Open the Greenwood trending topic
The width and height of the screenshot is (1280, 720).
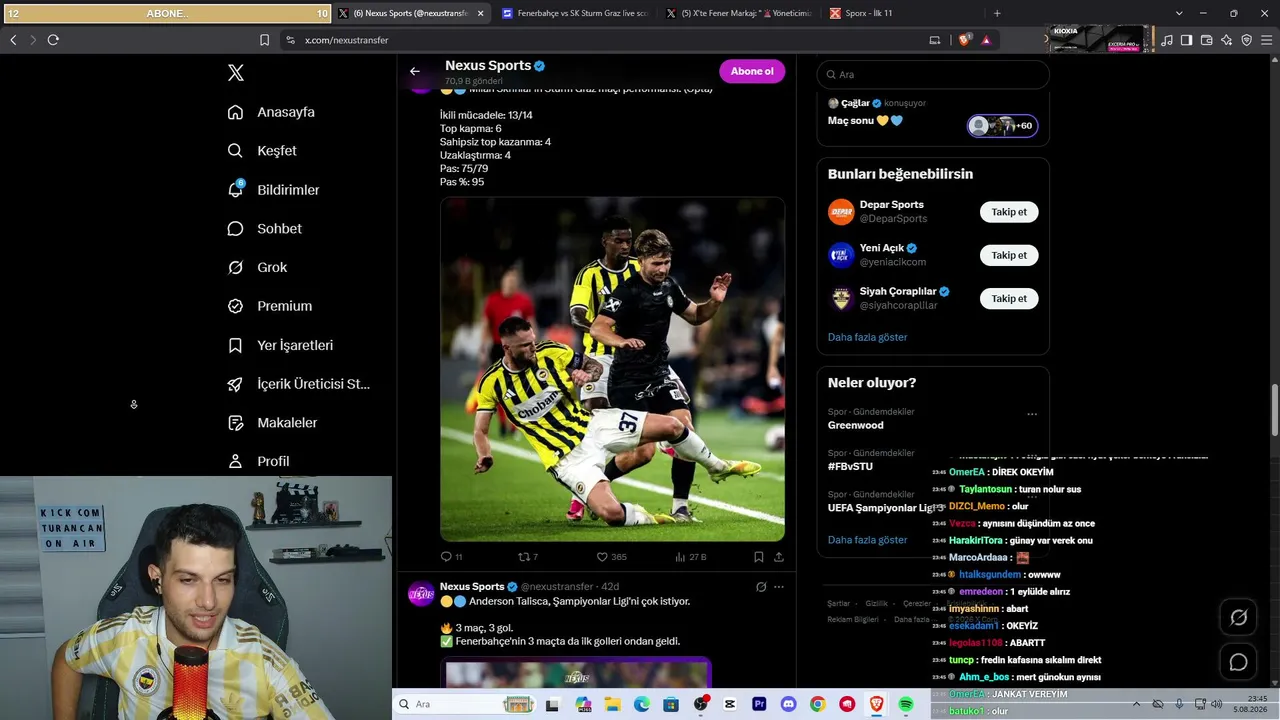coord(856,425)
